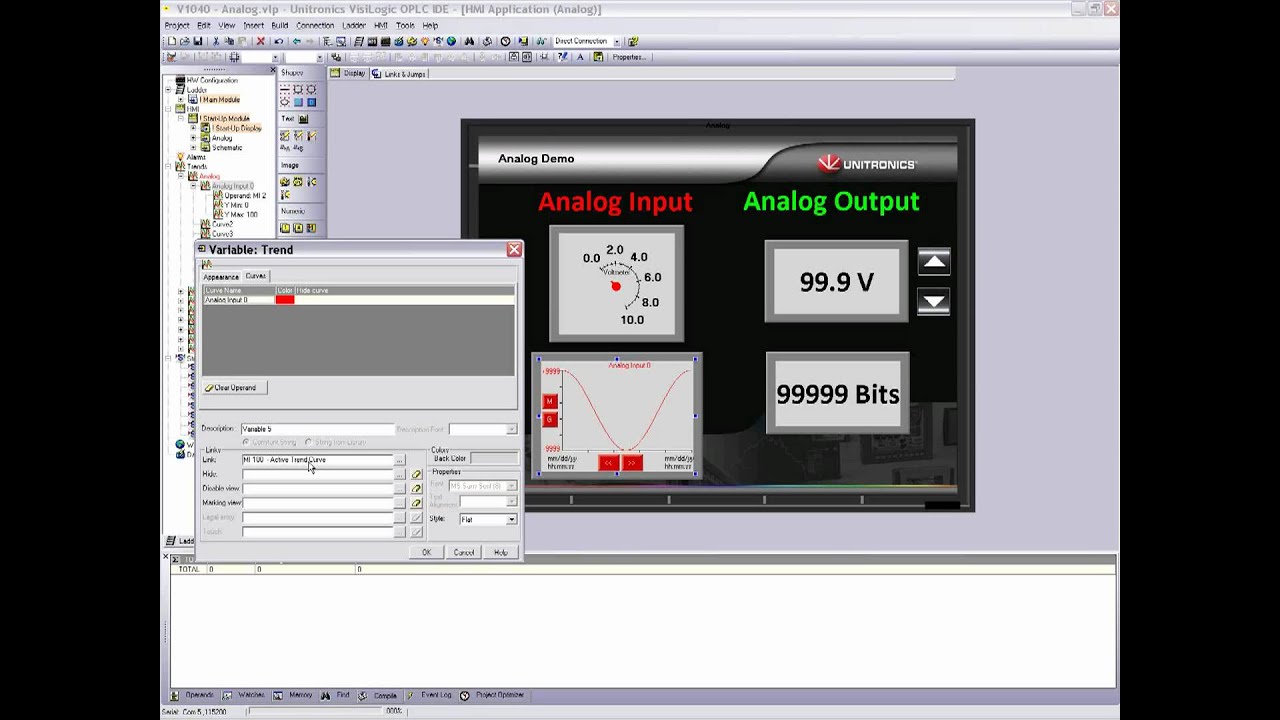Click the red X Delete toolbar icon
This screenshot has width=1280, height=720.
pyautogui.click(x=260, y=41)
